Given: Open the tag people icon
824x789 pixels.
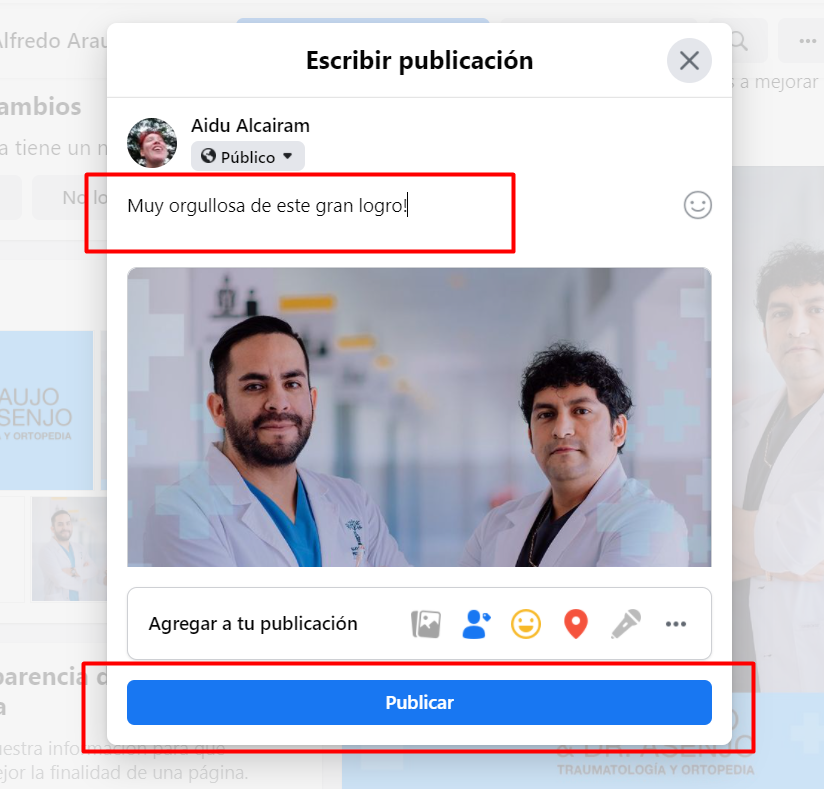Looking at the screenshot, I should tap(476, 624).
